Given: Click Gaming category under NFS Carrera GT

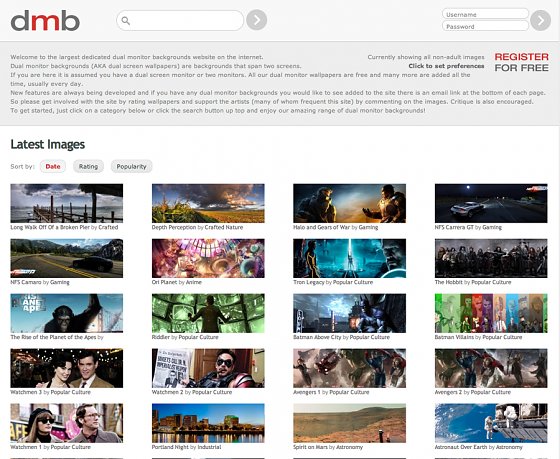Looking at the screenshot, I should pos(492,227).
